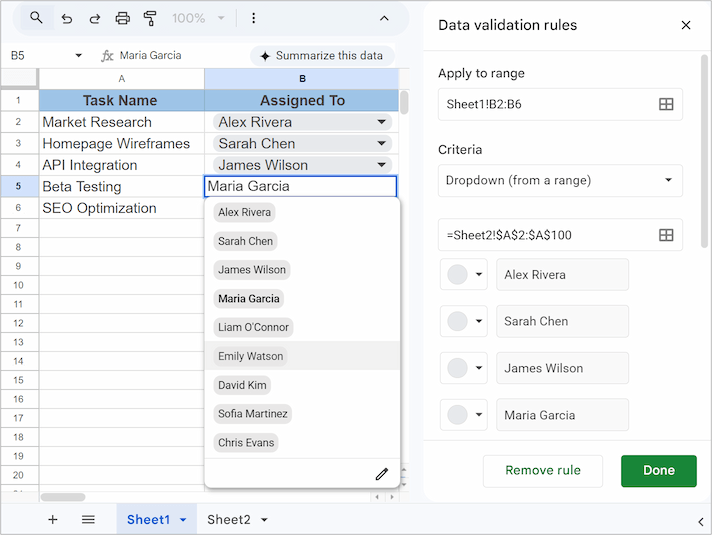
Task: Choose Alex Rivera from the dropdown list
Action: click(x=244, y=212)
